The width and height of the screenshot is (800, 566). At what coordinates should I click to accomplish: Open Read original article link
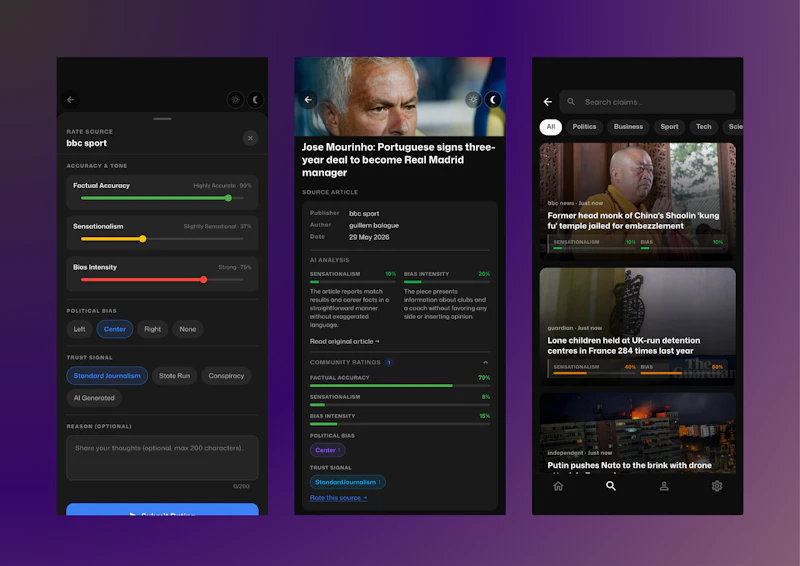[344, 341]
